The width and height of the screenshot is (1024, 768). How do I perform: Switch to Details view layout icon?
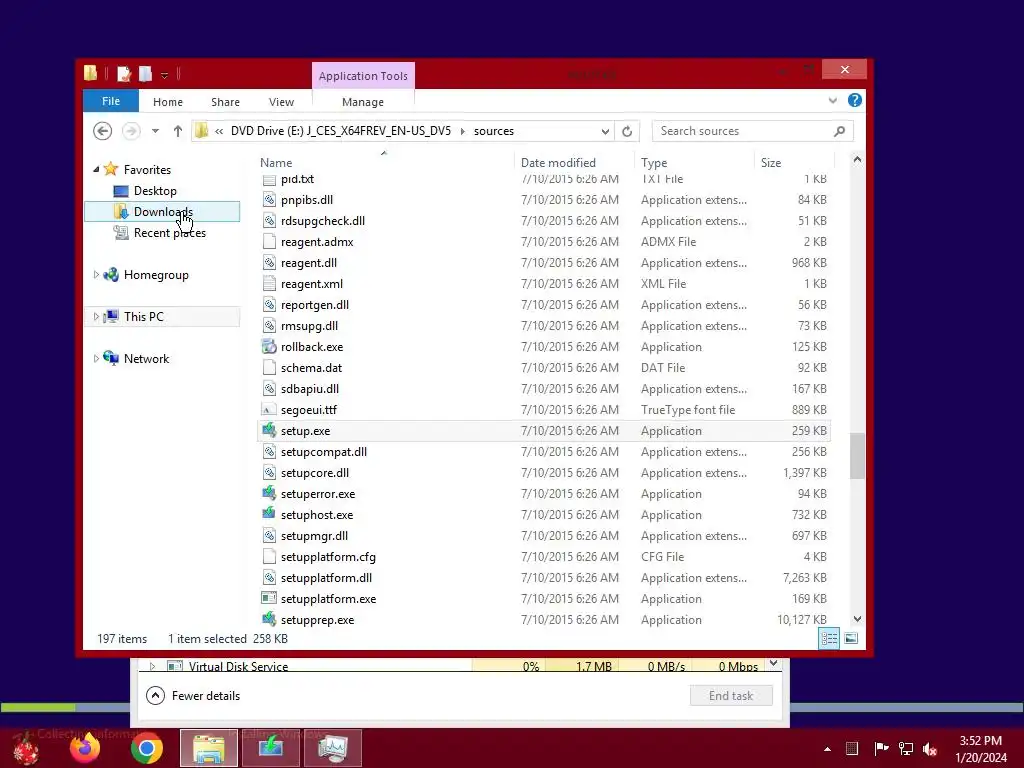coord(829,639)
